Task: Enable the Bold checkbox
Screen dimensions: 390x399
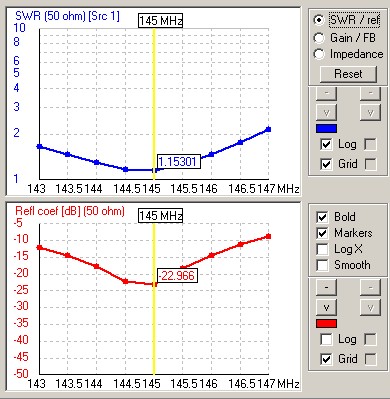Action: (322, 217)
